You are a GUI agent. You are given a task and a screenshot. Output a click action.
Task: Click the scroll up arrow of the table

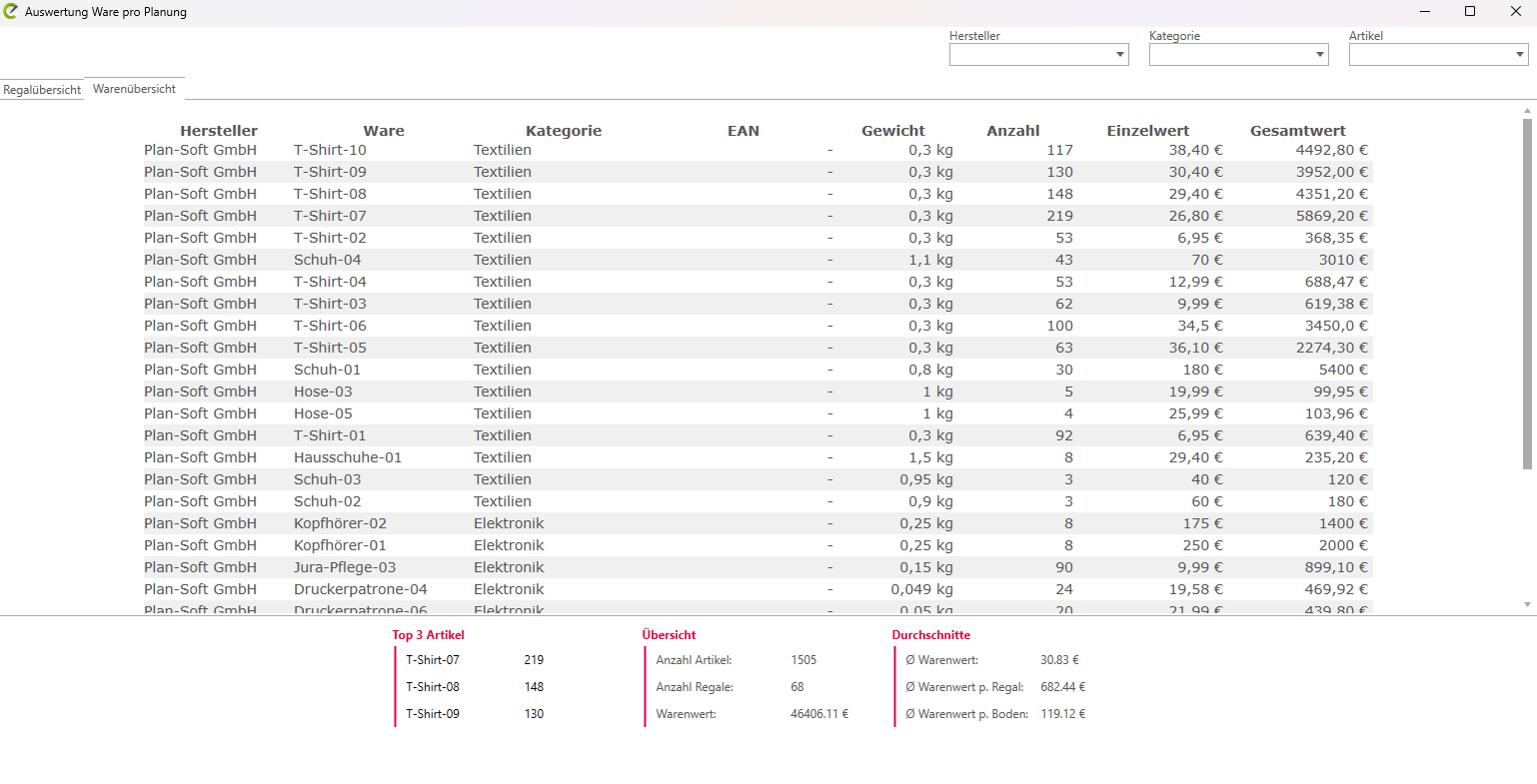[1527, 110]
